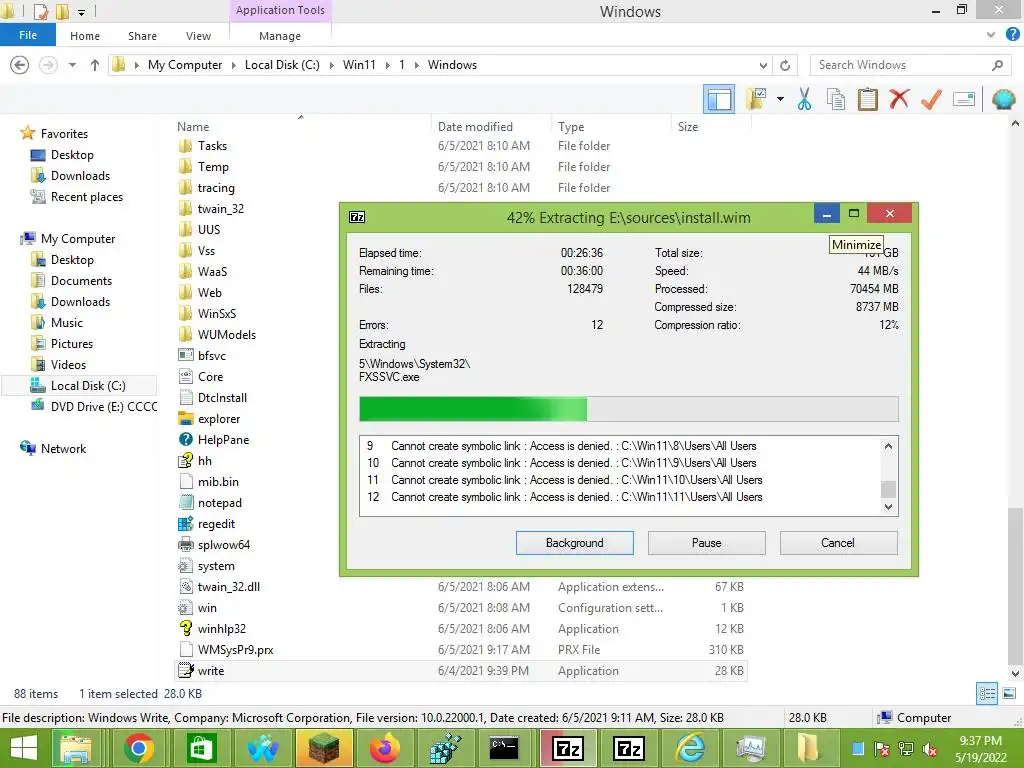This screenshot has width=1024, height=768.
Task: Click the Background button in 7-Zip dialog
Action: coord(575,543)
